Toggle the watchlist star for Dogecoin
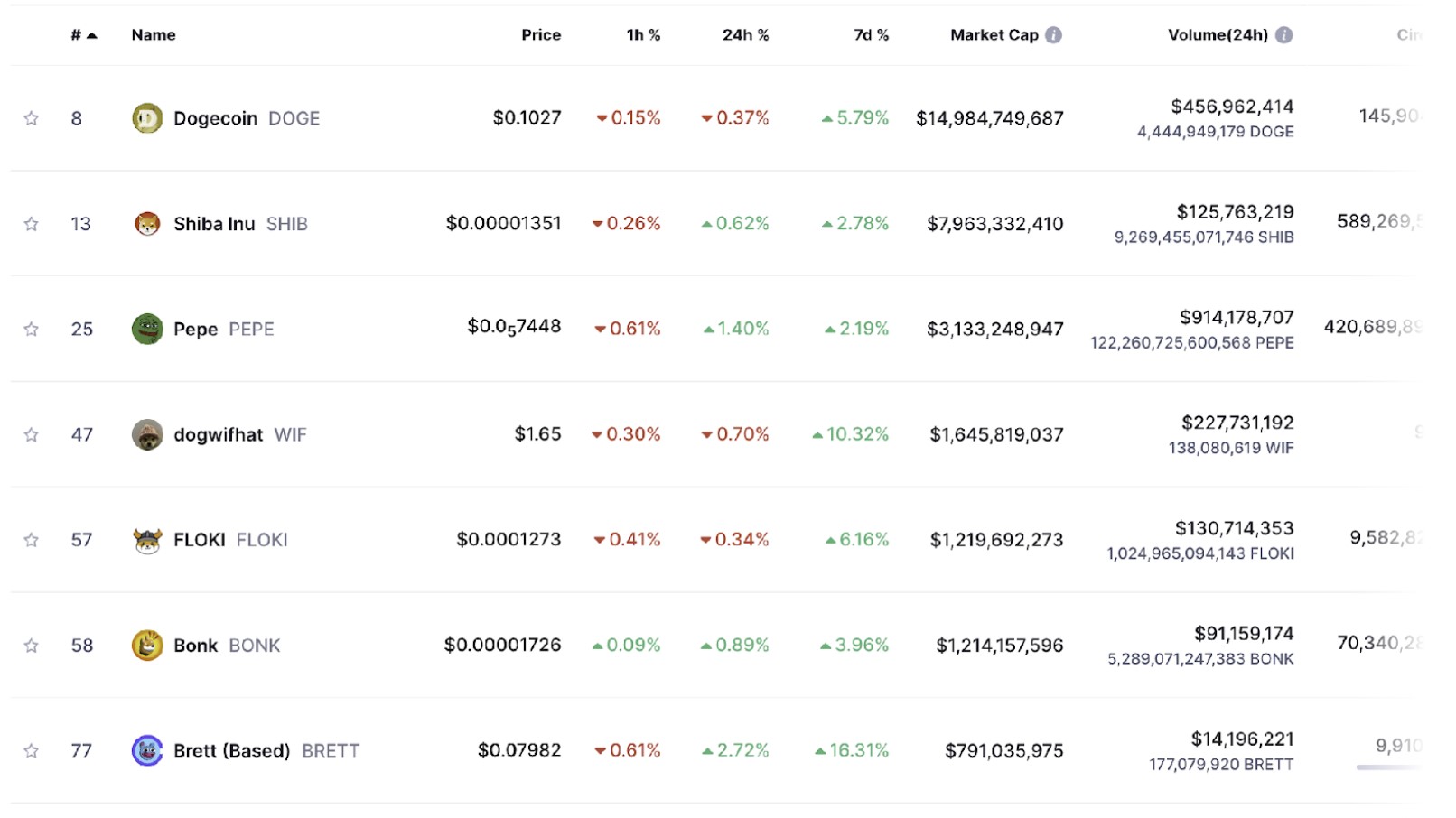This screenshot has height=818, width=1456. pyautogui.click(x=32, y=118)
